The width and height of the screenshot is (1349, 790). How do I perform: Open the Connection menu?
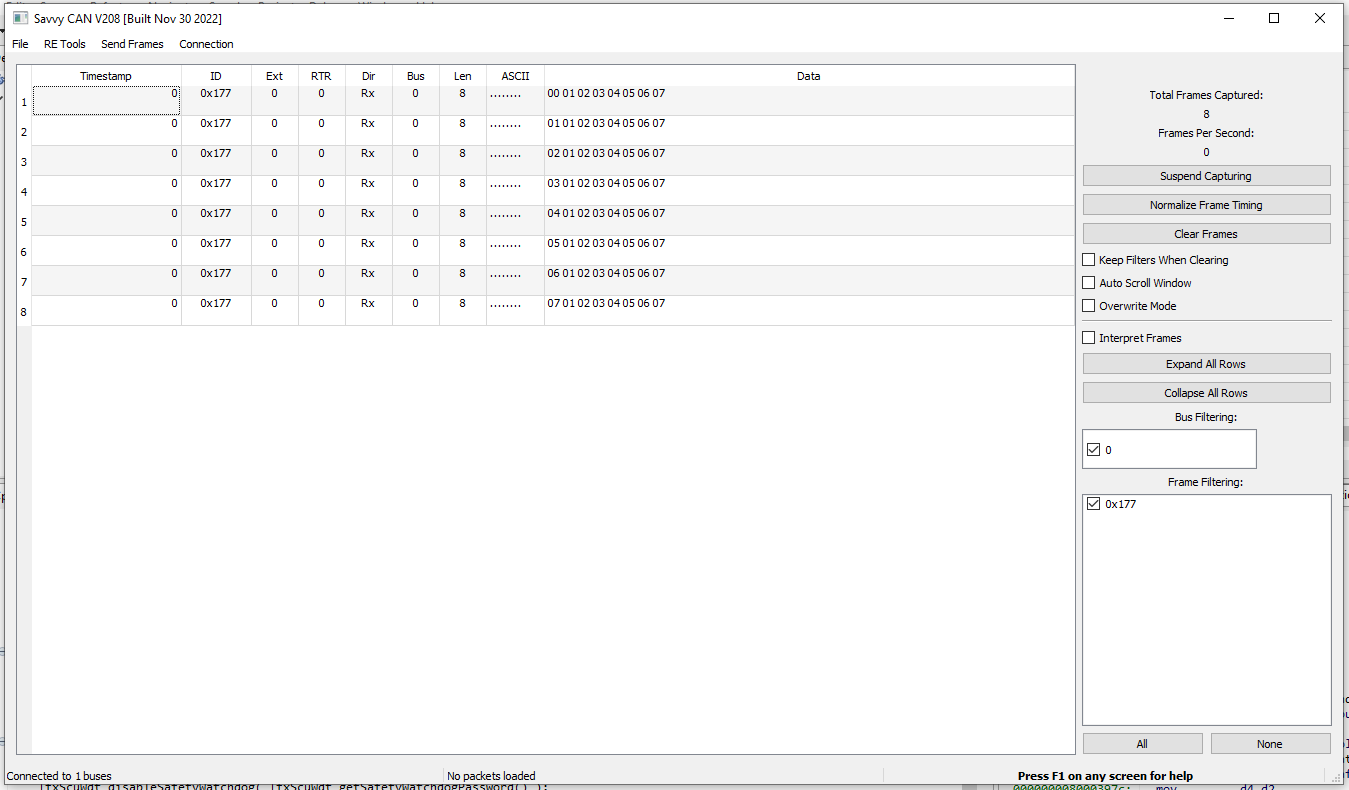tap(206, 44)
